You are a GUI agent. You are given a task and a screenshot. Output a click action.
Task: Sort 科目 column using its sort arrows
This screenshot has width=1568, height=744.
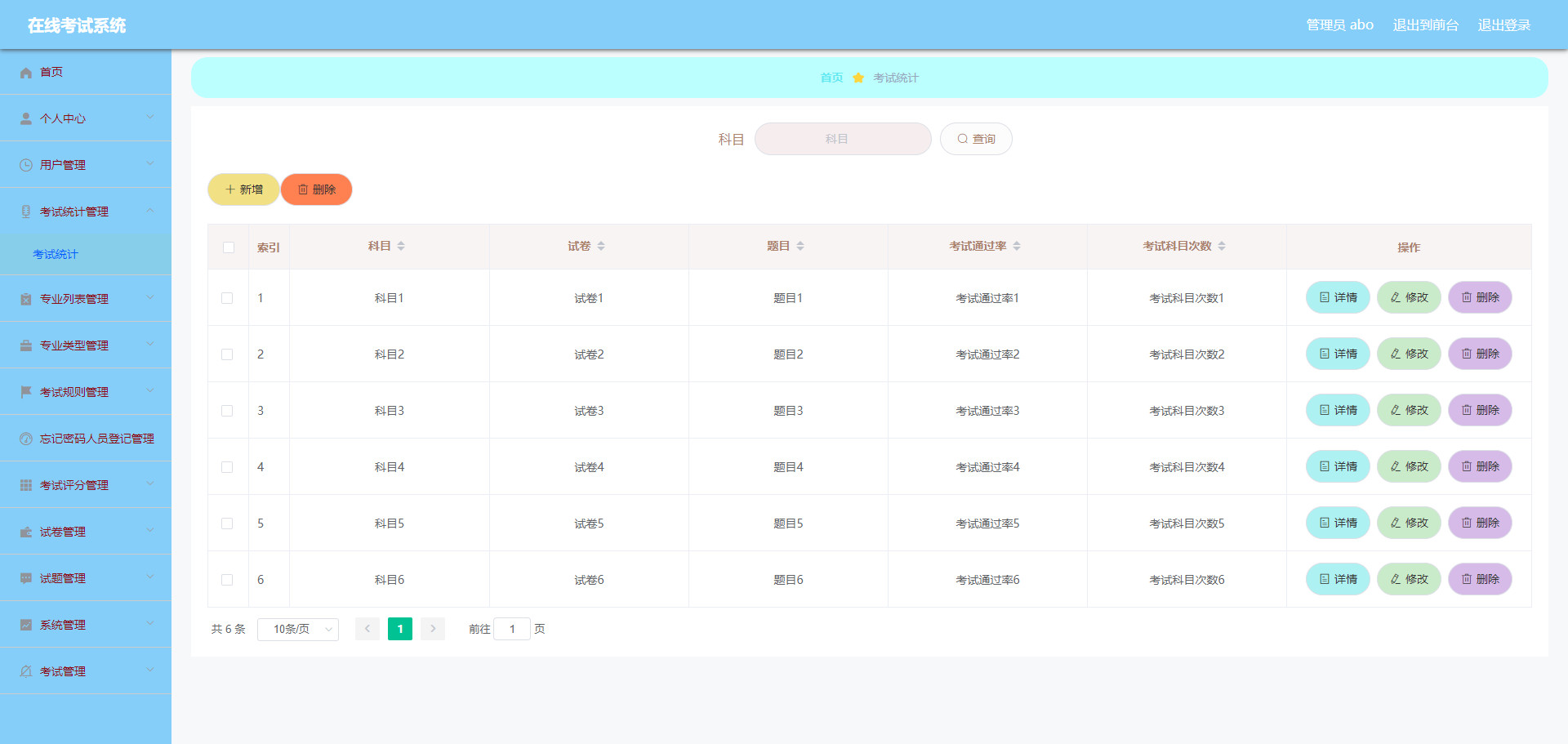click(401, 247)
